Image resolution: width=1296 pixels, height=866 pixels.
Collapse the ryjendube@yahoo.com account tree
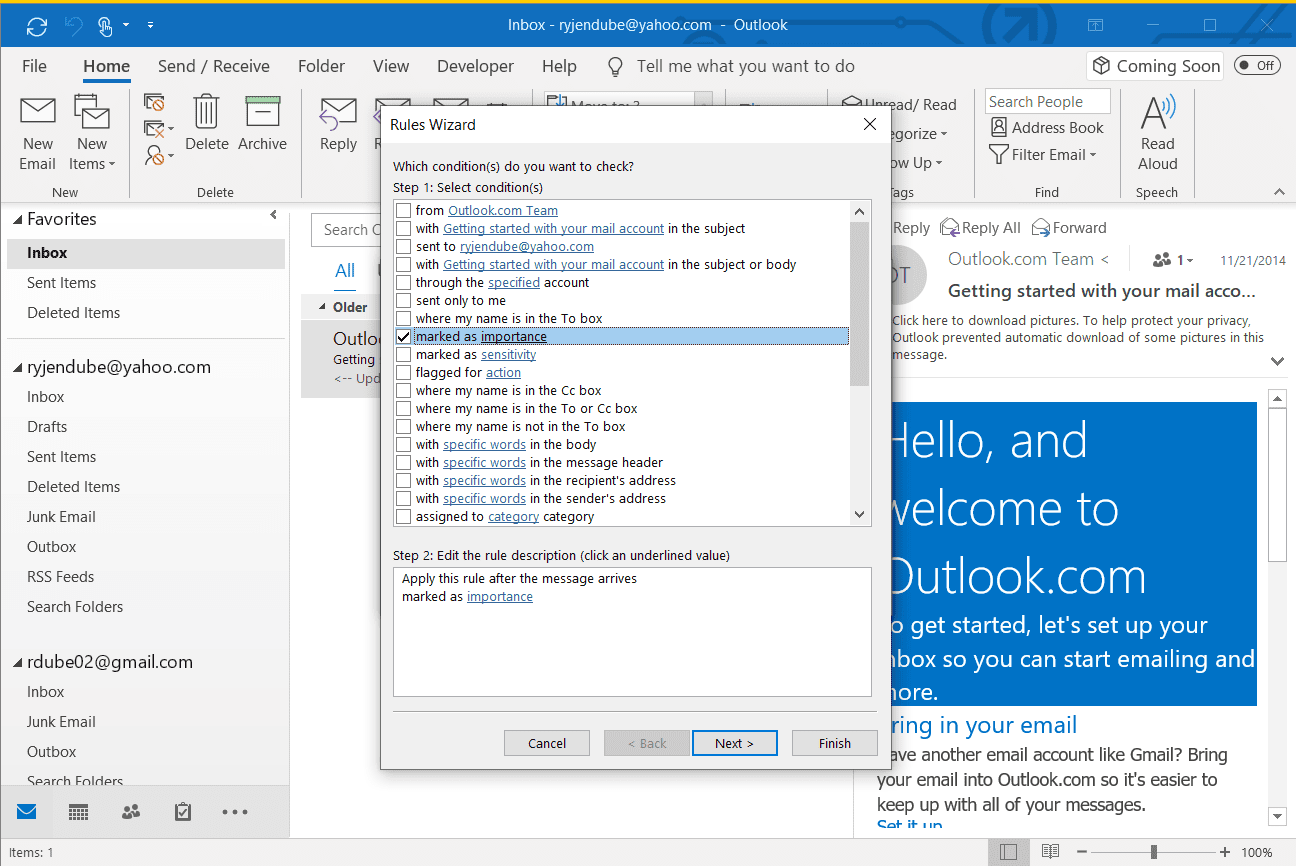tap(17, 368)
